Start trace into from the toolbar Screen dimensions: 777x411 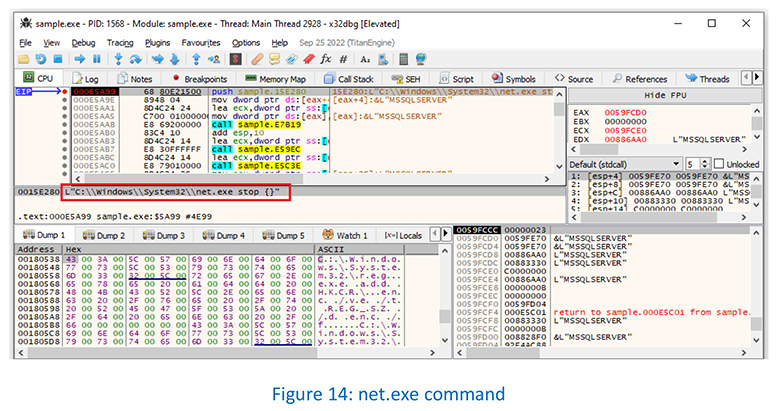point(158,59)
